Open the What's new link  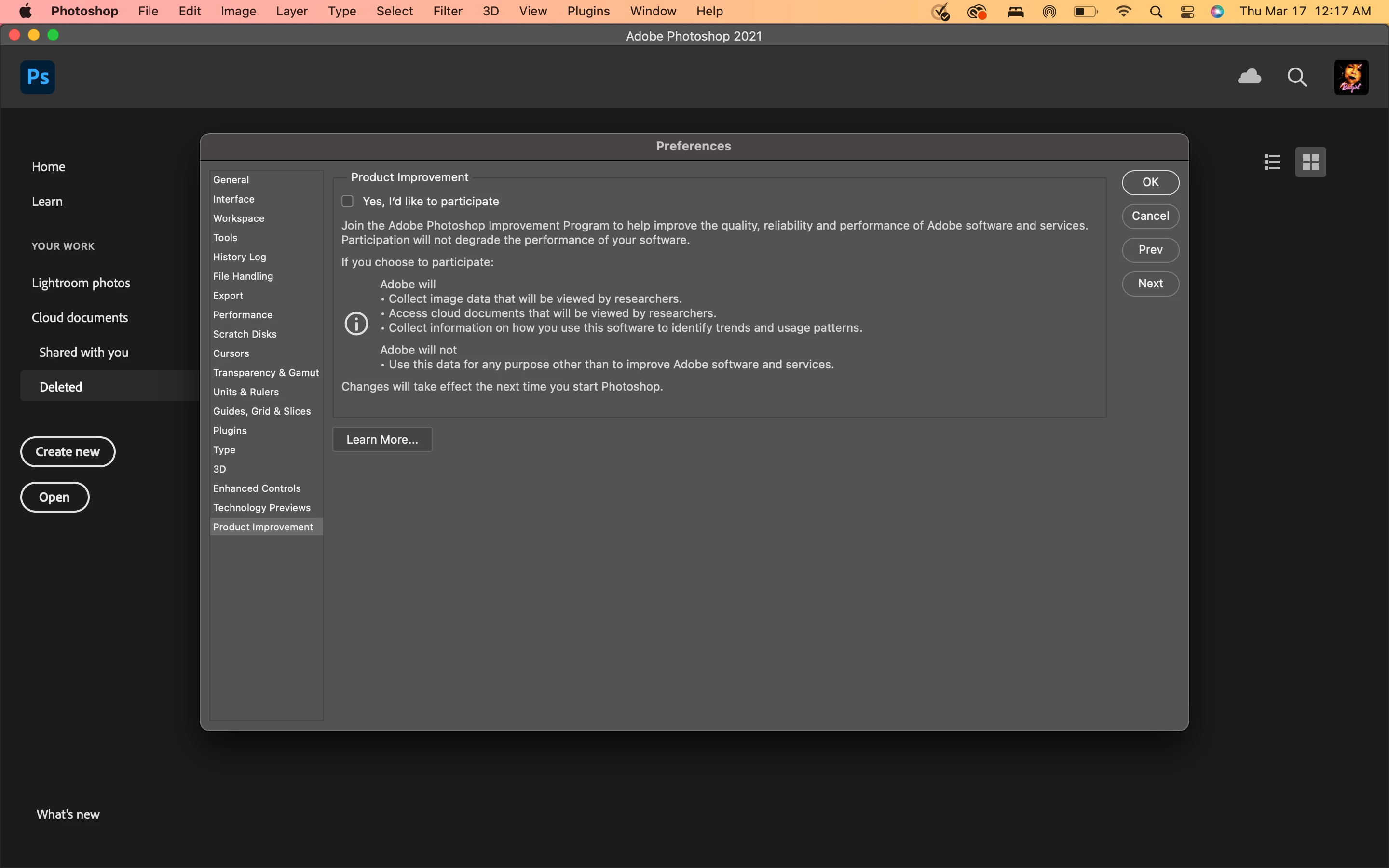tap(68, 814)
